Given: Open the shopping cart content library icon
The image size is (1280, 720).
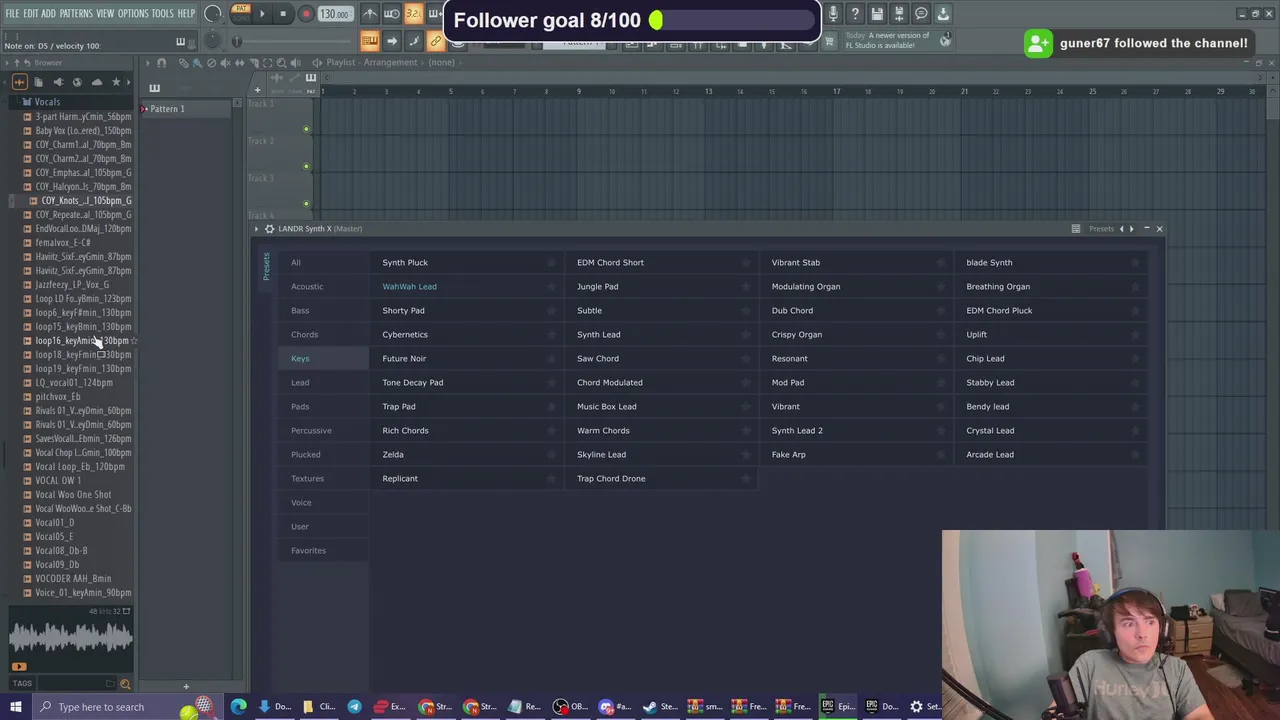Looking at the screenshot, I should pyautogui.click(x=829, y=41).
